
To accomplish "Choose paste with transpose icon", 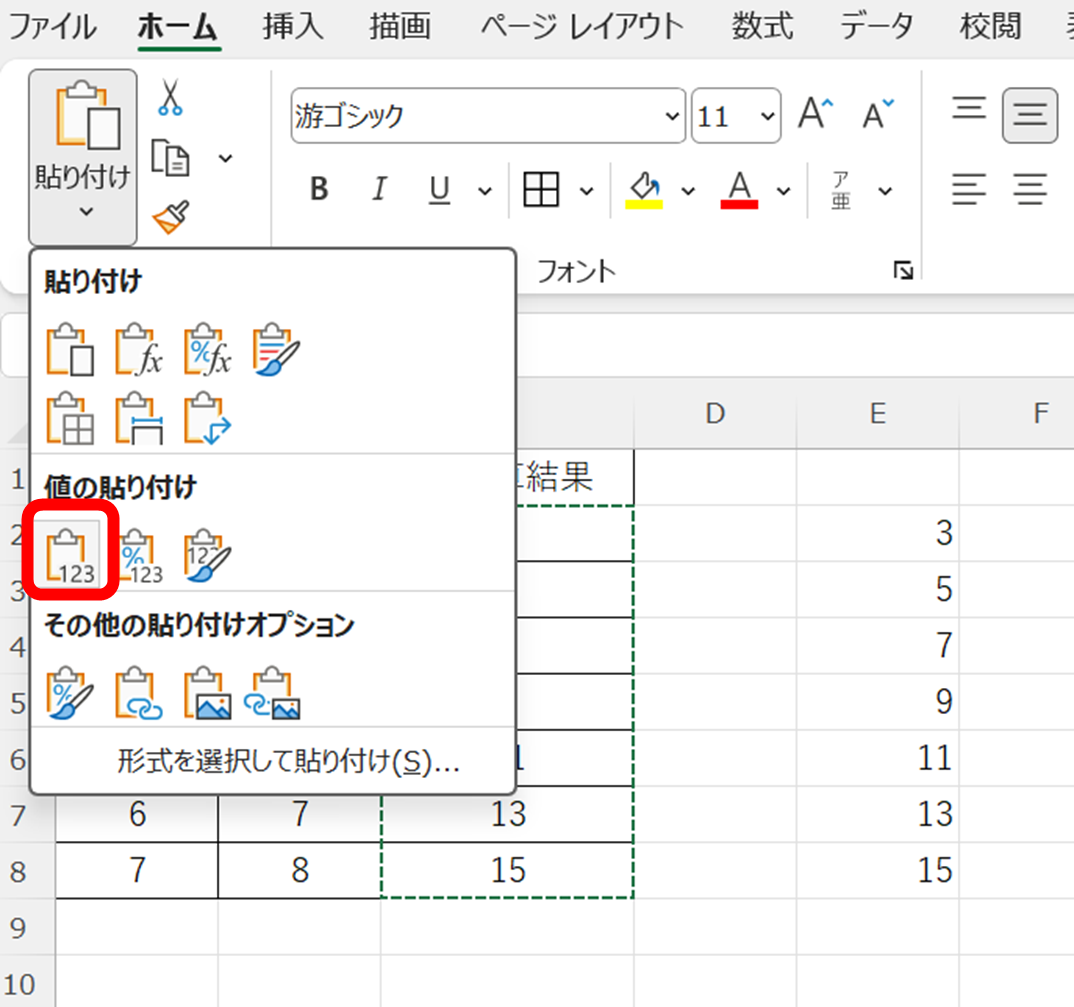I will click(x=207, y=418).
